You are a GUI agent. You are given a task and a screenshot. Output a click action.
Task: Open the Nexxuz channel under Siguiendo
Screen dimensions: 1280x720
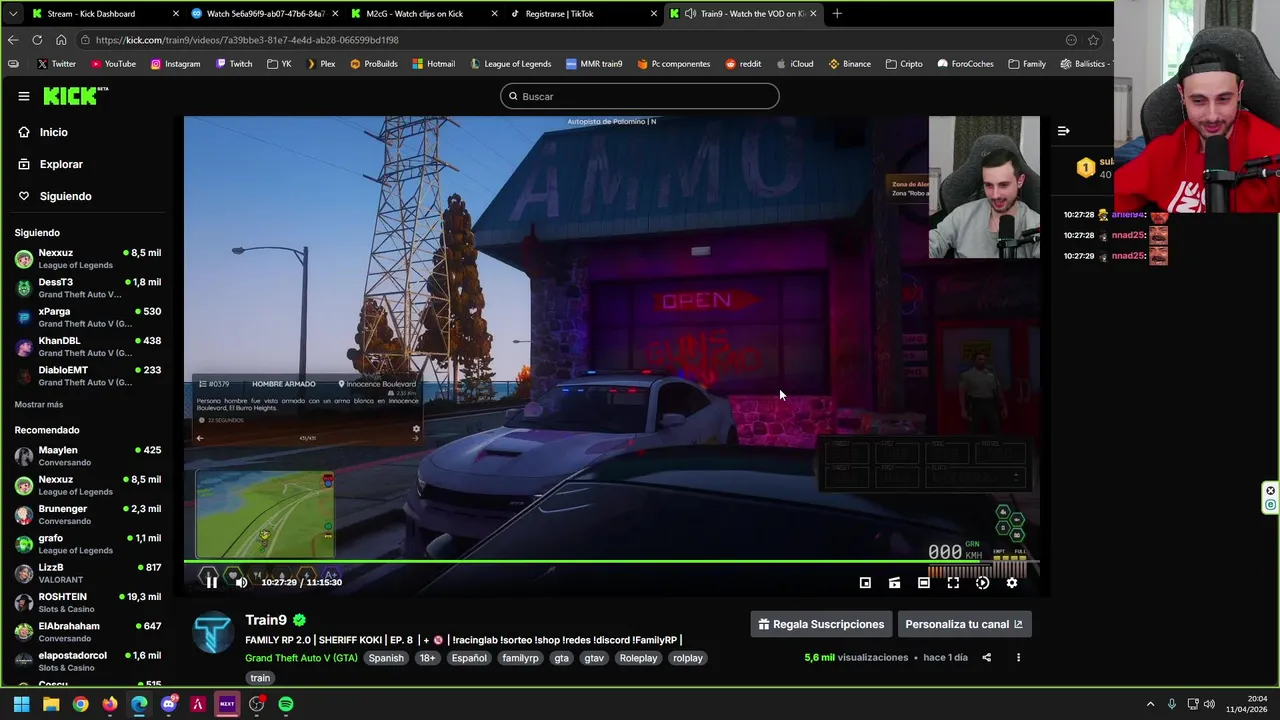(88, 259)
